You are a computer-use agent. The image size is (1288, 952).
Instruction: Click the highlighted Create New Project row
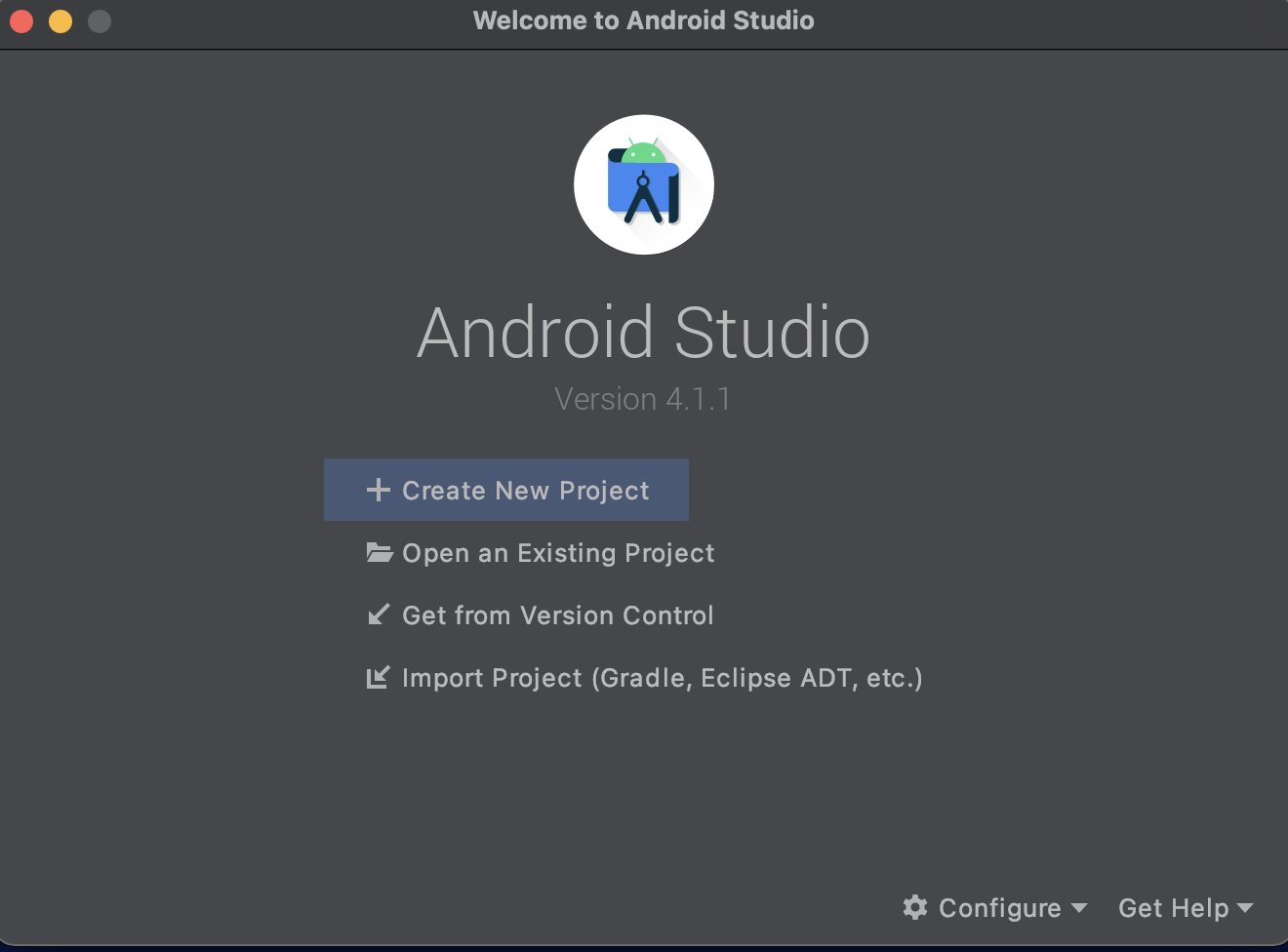pyautogui.click(x=505, y=490)
